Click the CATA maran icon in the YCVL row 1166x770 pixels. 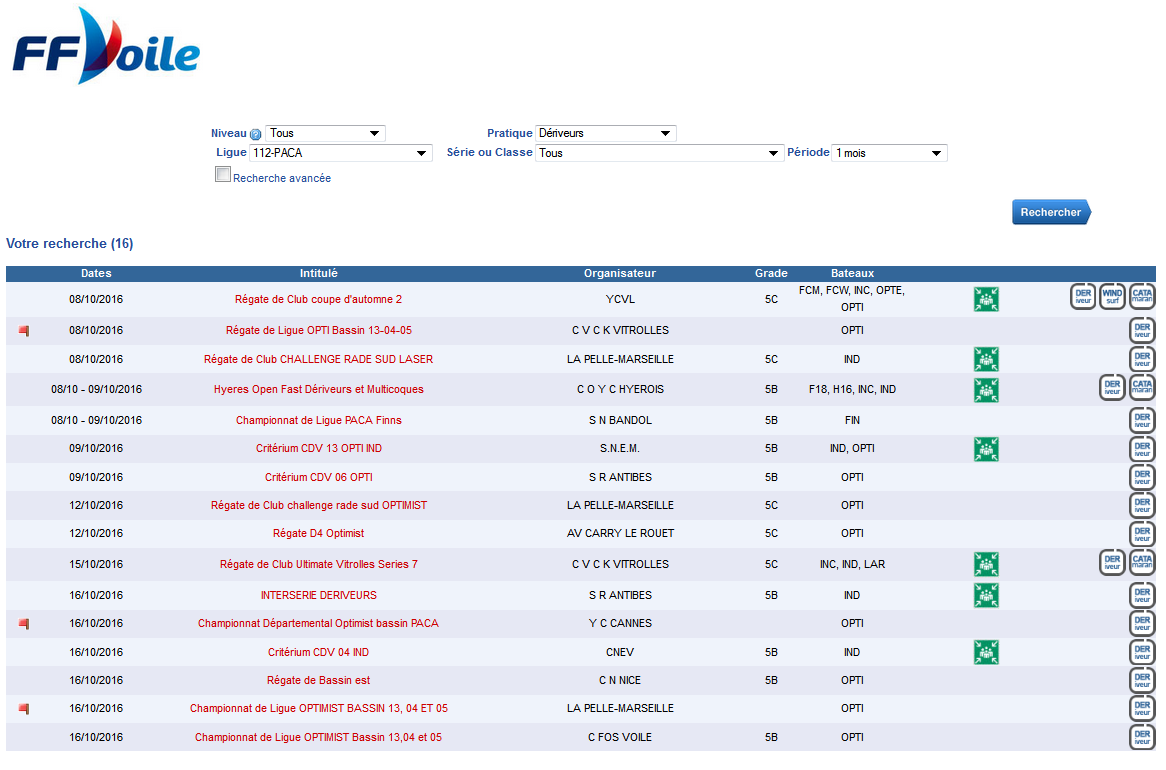coord(1142,296)
